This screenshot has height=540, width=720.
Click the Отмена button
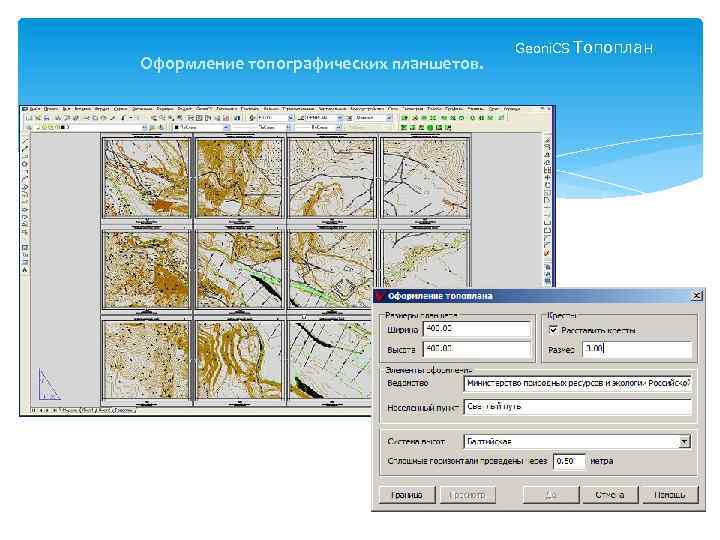tap(610, 495)
